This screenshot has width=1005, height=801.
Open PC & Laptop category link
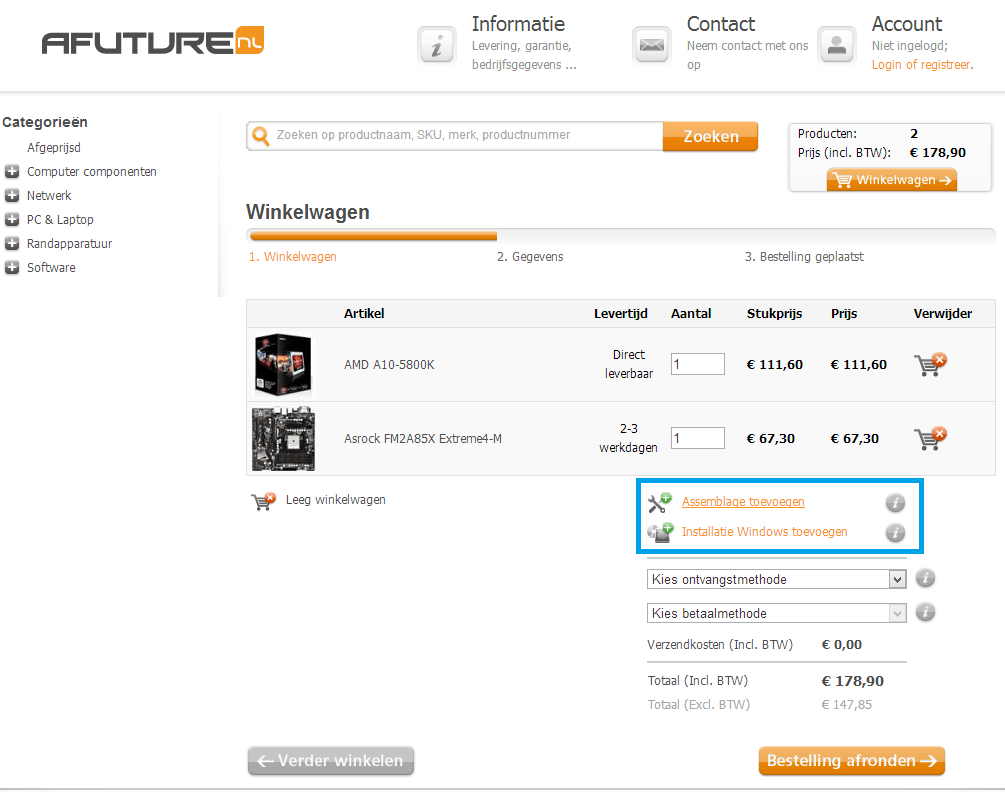(60, 220)
